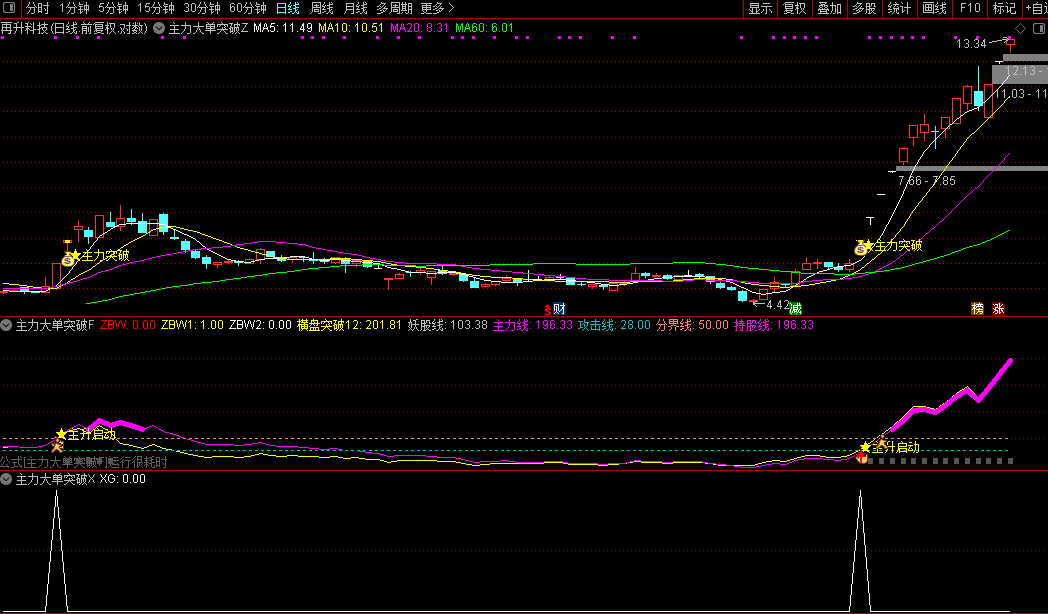The image size is (1048, 614).
Task: Click the MA5: 11.49 value
Action: click(x=283, y=28)
